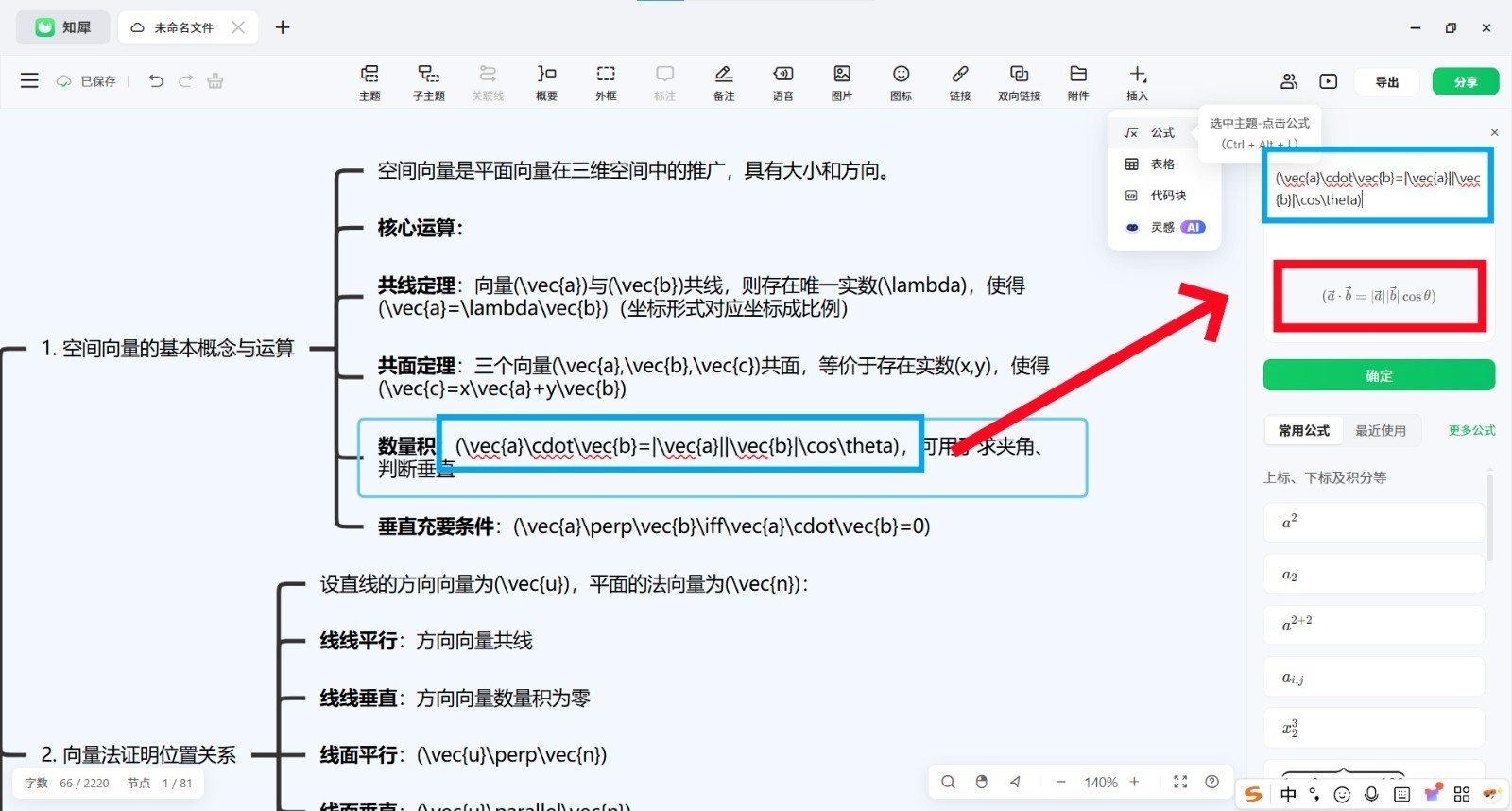Open the hamburger main menu

tap(29, 81)
